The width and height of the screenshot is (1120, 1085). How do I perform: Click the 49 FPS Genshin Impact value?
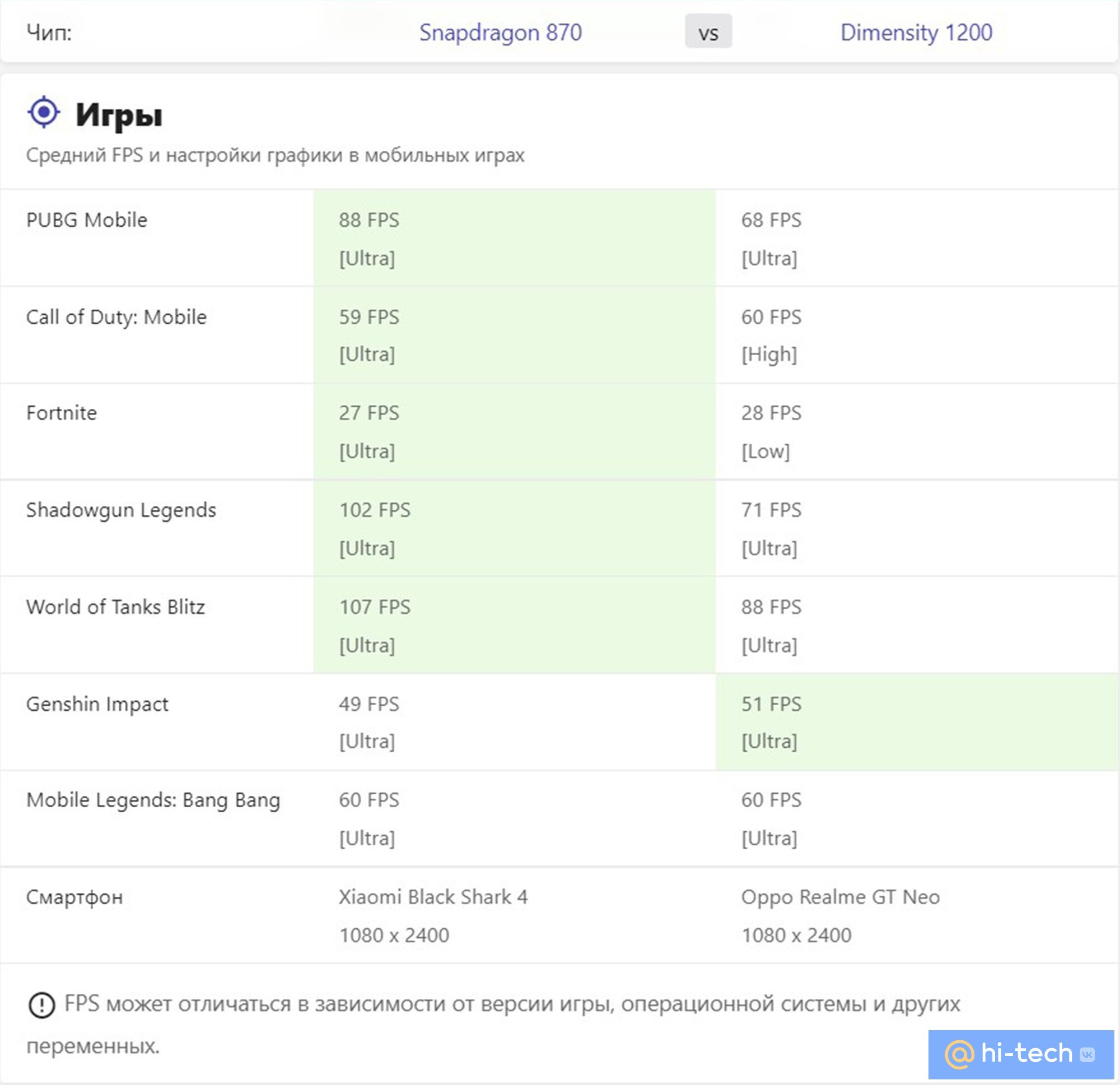pos(369,704)
